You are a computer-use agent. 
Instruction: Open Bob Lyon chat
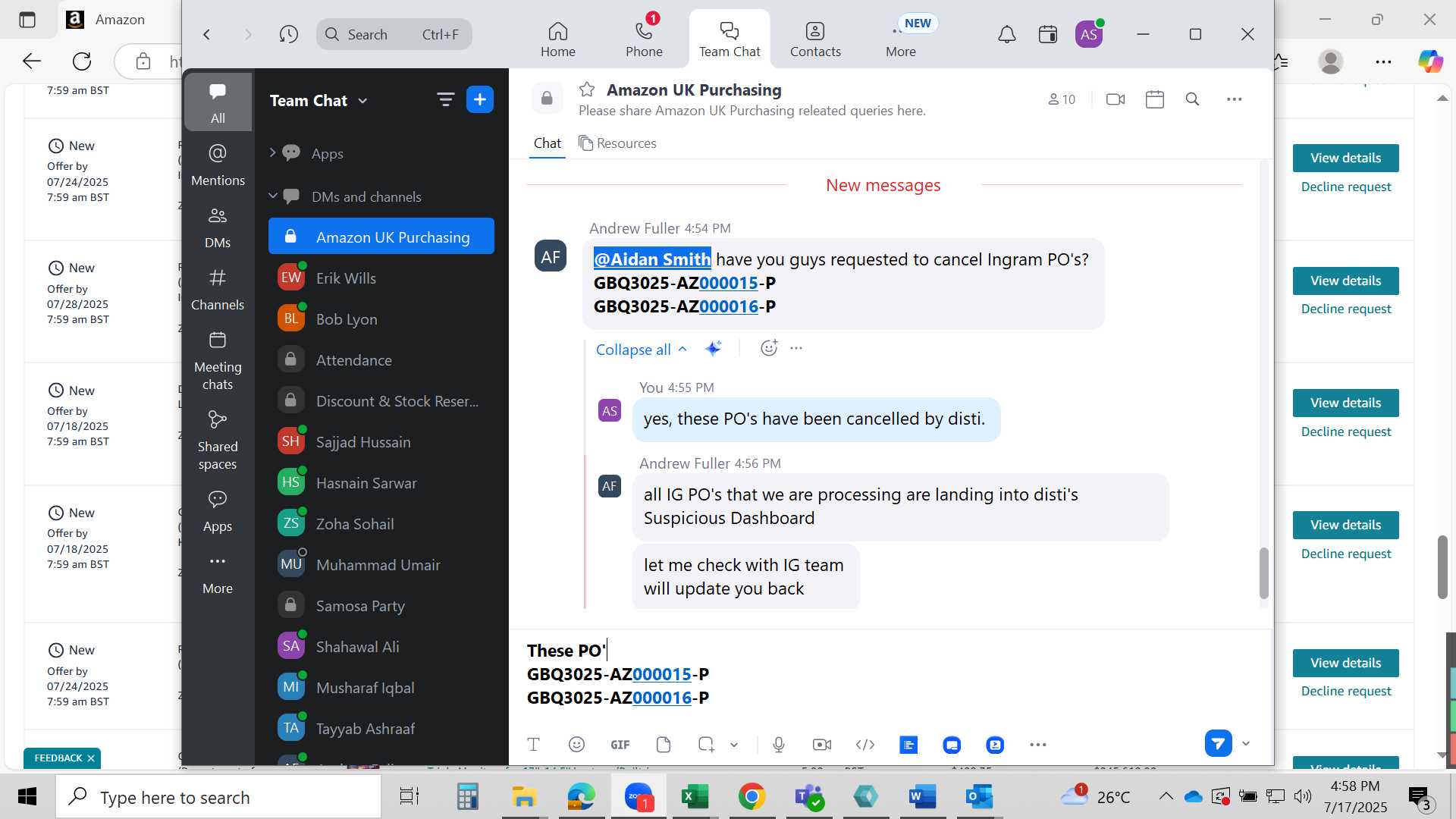point(381,318)
